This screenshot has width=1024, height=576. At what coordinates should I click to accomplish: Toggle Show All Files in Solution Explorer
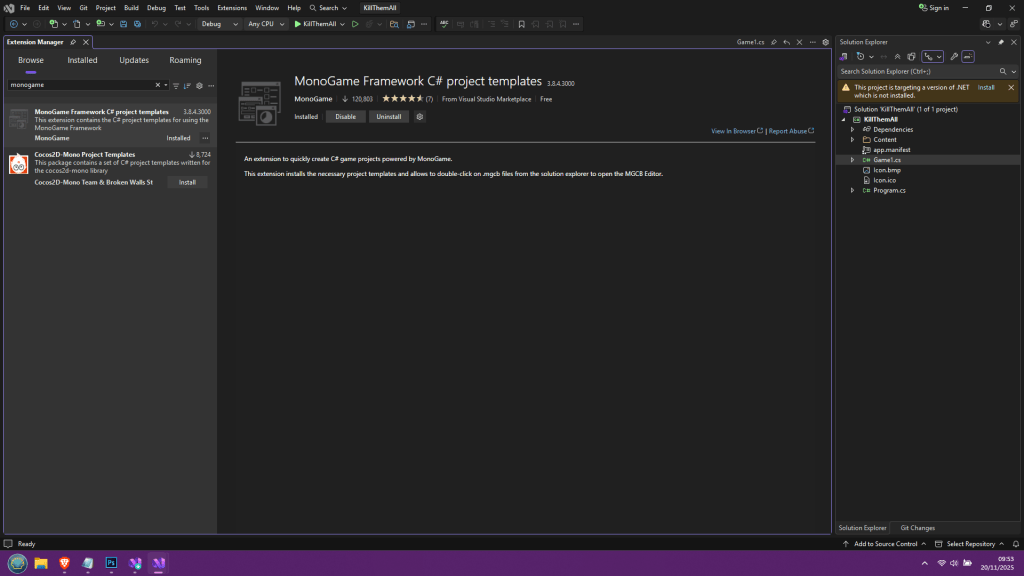(910, 57)
